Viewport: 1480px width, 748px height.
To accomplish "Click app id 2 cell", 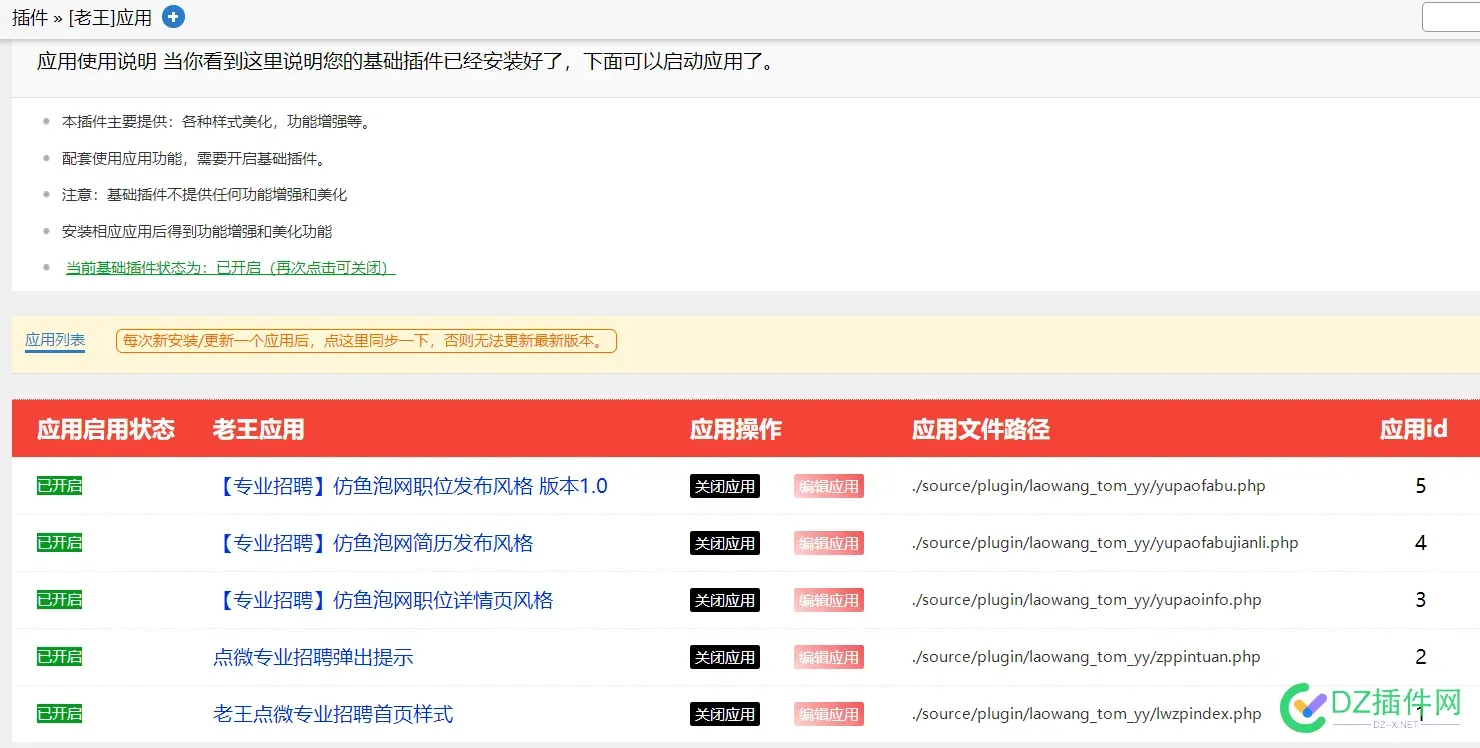I will [1421, 657].
